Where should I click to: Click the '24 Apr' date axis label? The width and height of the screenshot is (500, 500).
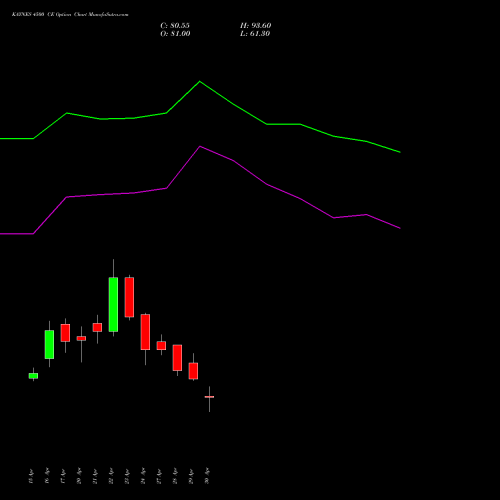point(143,476)
